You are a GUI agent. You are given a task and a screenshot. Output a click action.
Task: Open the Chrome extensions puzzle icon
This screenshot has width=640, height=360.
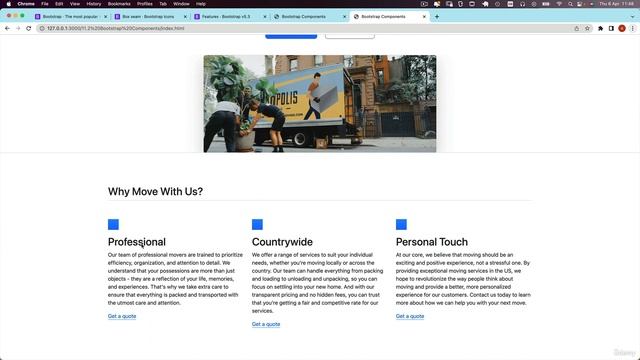[x=600, y=28]
